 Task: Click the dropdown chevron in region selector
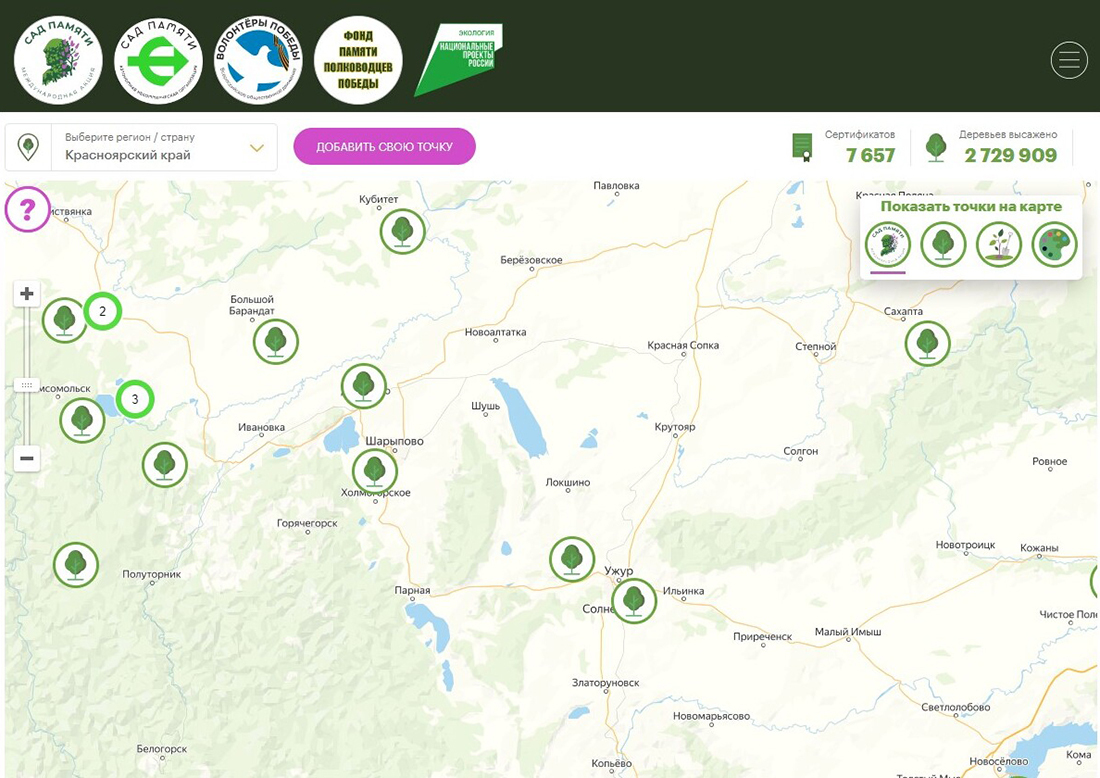[257, 148]
